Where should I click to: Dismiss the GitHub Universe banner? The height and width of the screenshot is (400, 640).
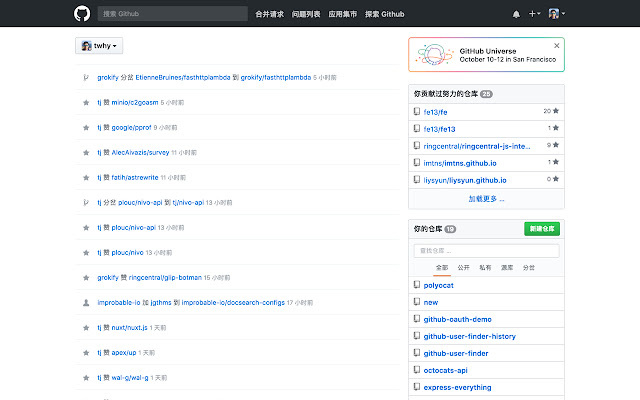556,46
